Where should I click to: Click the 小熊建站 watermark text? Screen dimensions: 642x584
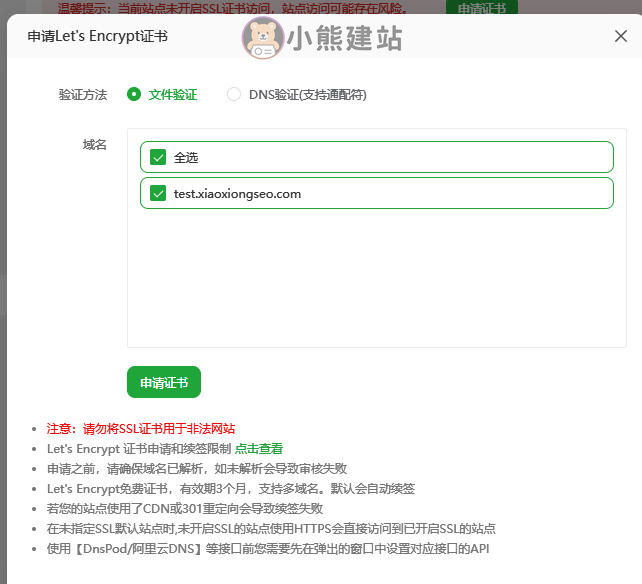(x=344, y=38)
